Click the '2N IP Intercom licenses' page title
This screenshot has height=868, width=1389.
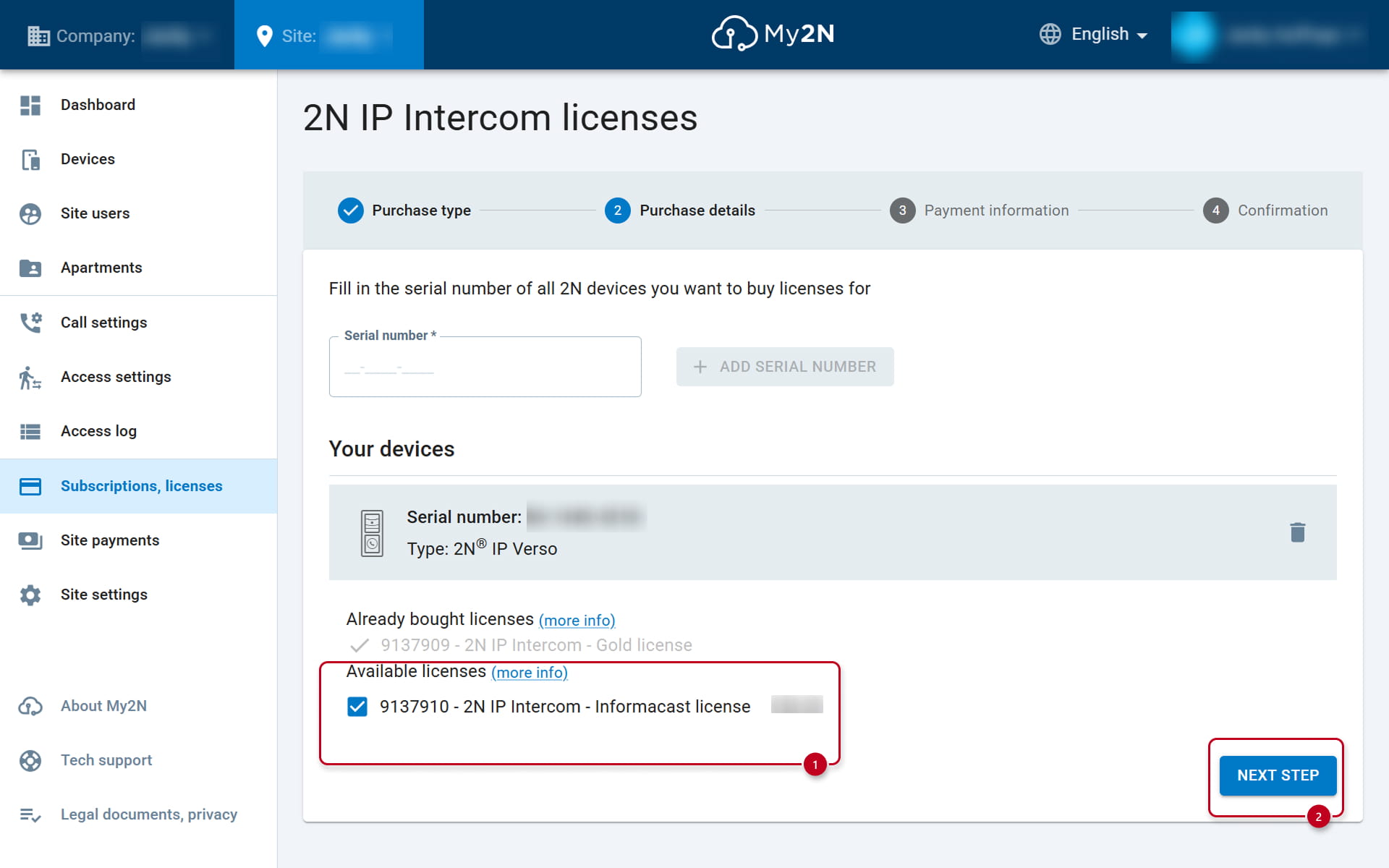pos(500,118)
